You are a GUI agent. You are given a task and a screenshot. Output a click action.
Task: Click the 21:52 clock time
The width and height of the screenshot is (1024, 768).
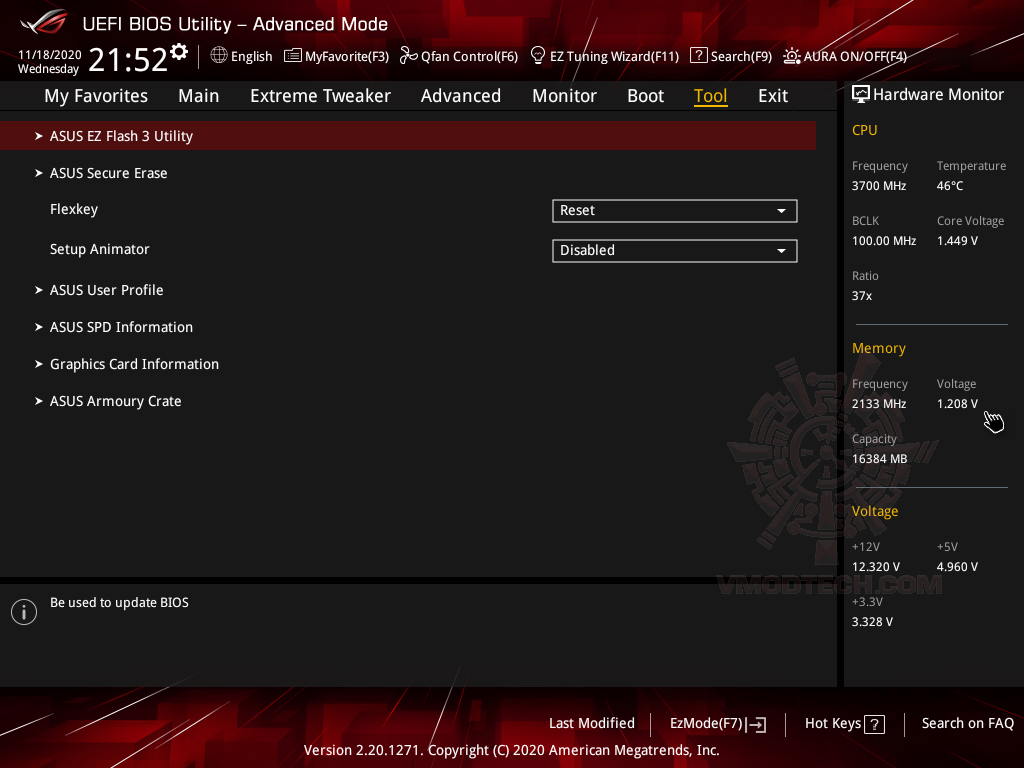pyautogui.click(x=128, y=59)
